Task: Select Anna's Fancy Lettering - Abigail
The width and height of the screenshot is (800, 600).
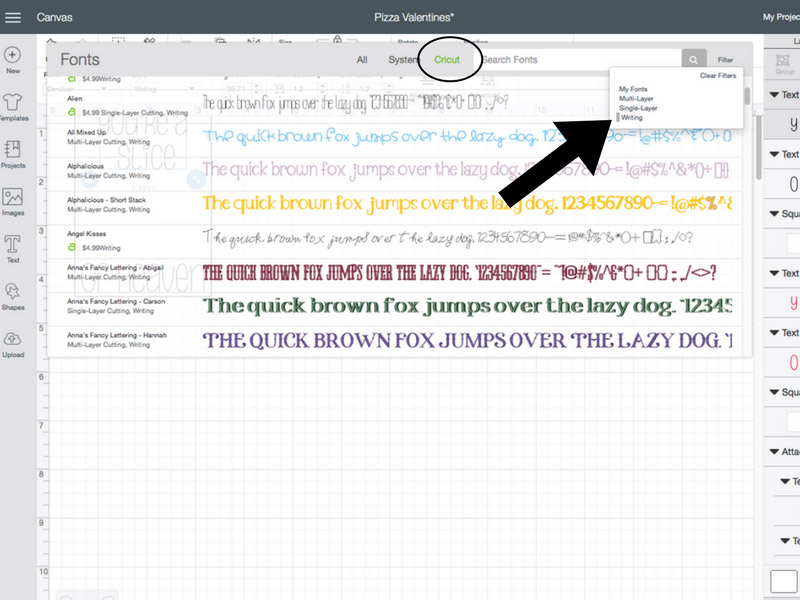Action: click(x=394, y=276)
